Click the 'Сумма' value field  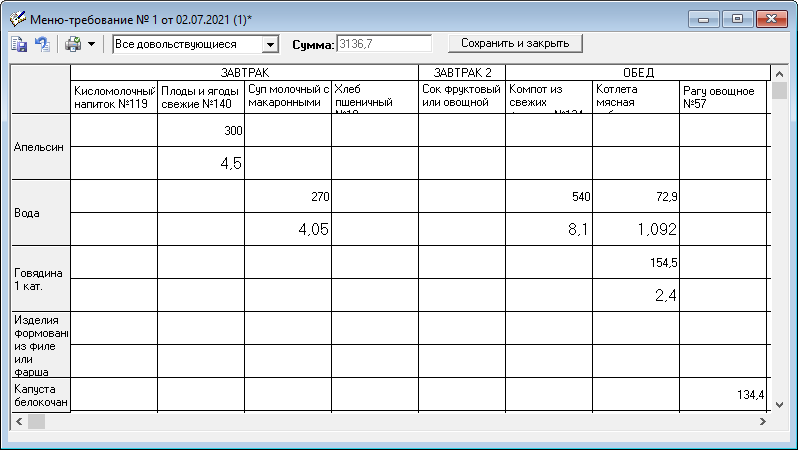(x=384, y=44)
